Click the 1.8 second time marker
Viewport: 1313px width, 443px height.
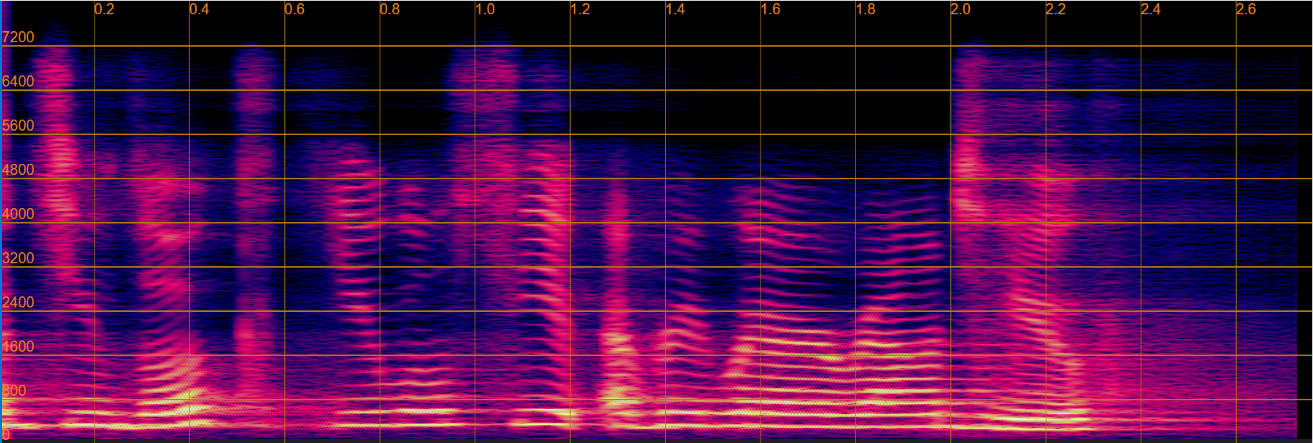(865, 9)
